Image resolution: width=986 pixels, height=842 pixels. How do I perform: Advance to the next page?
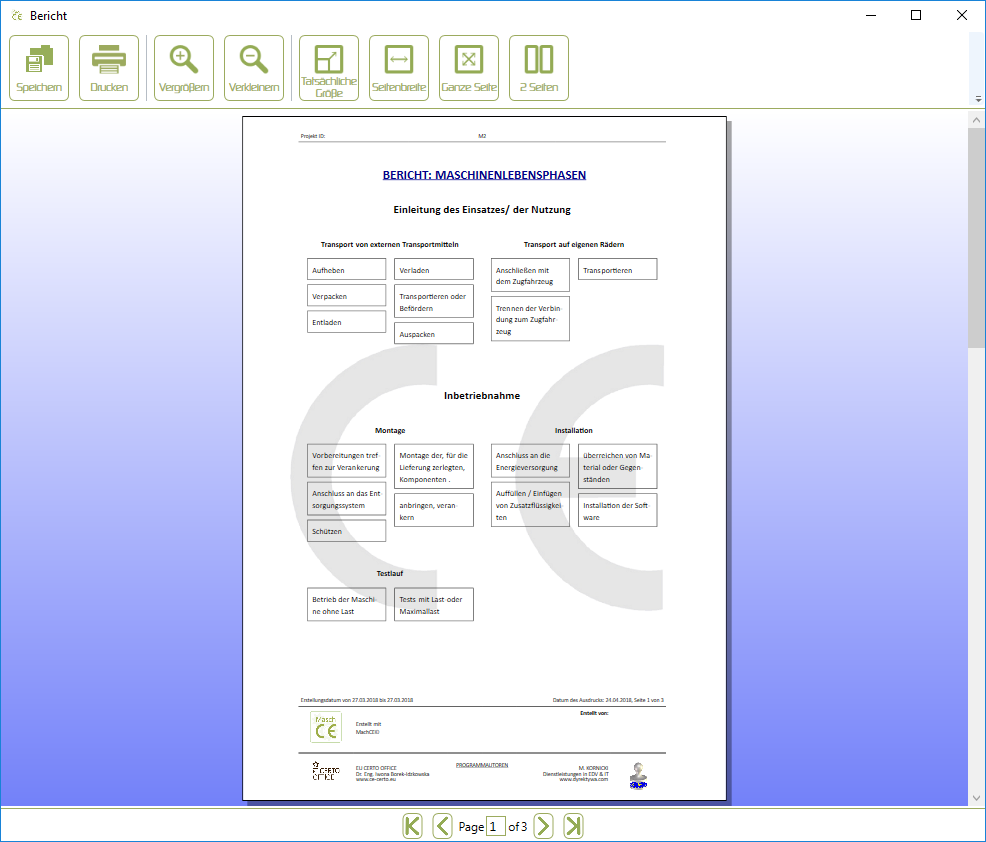pos(543,826)
